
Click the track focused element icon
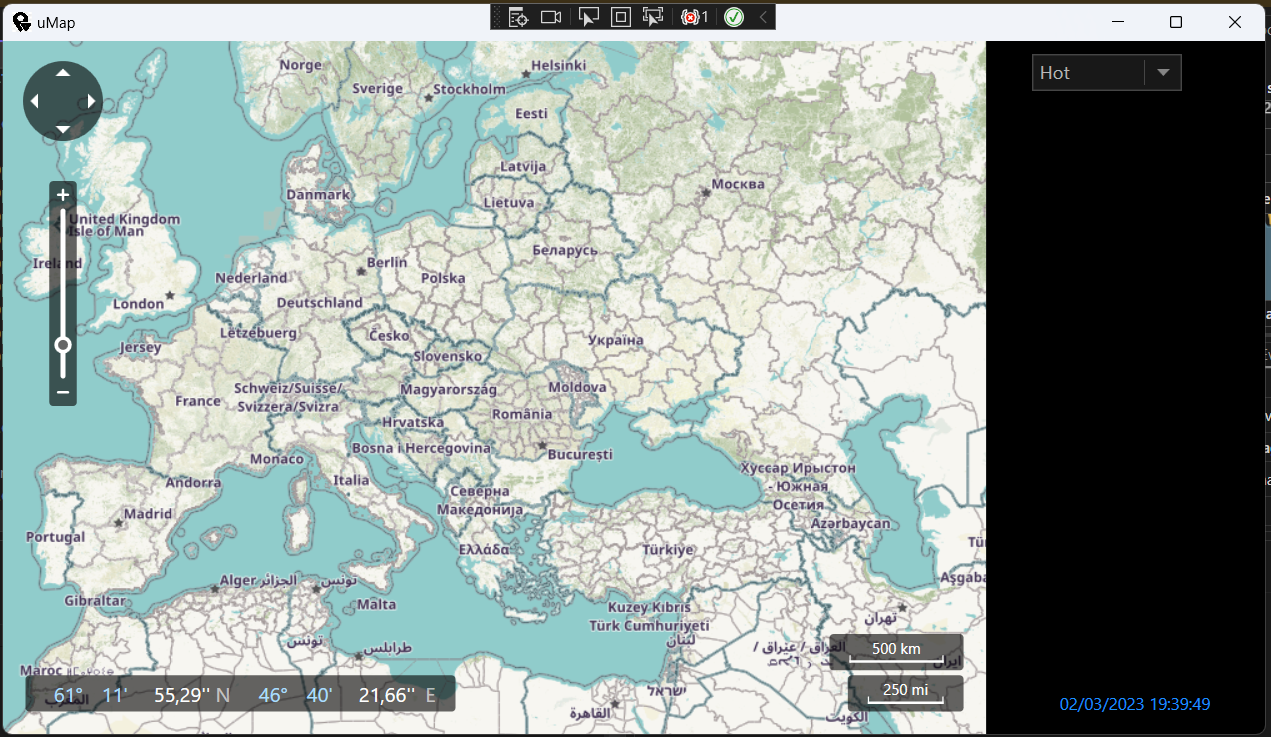tap(653, 17)
